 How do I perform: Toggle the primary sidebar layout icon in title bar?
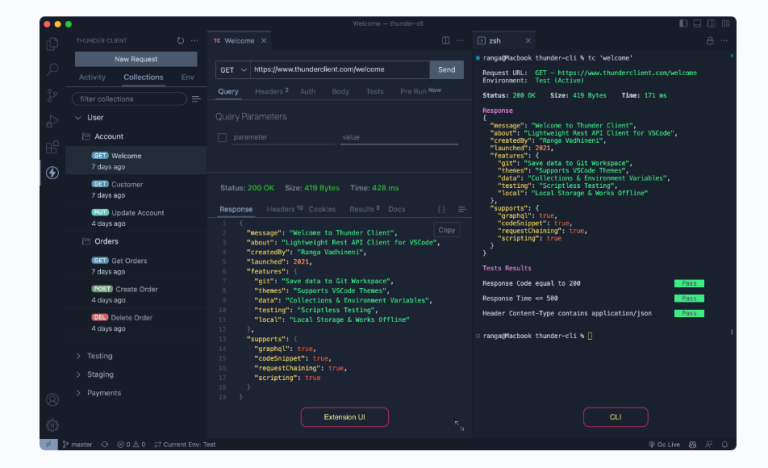(684, 23)
